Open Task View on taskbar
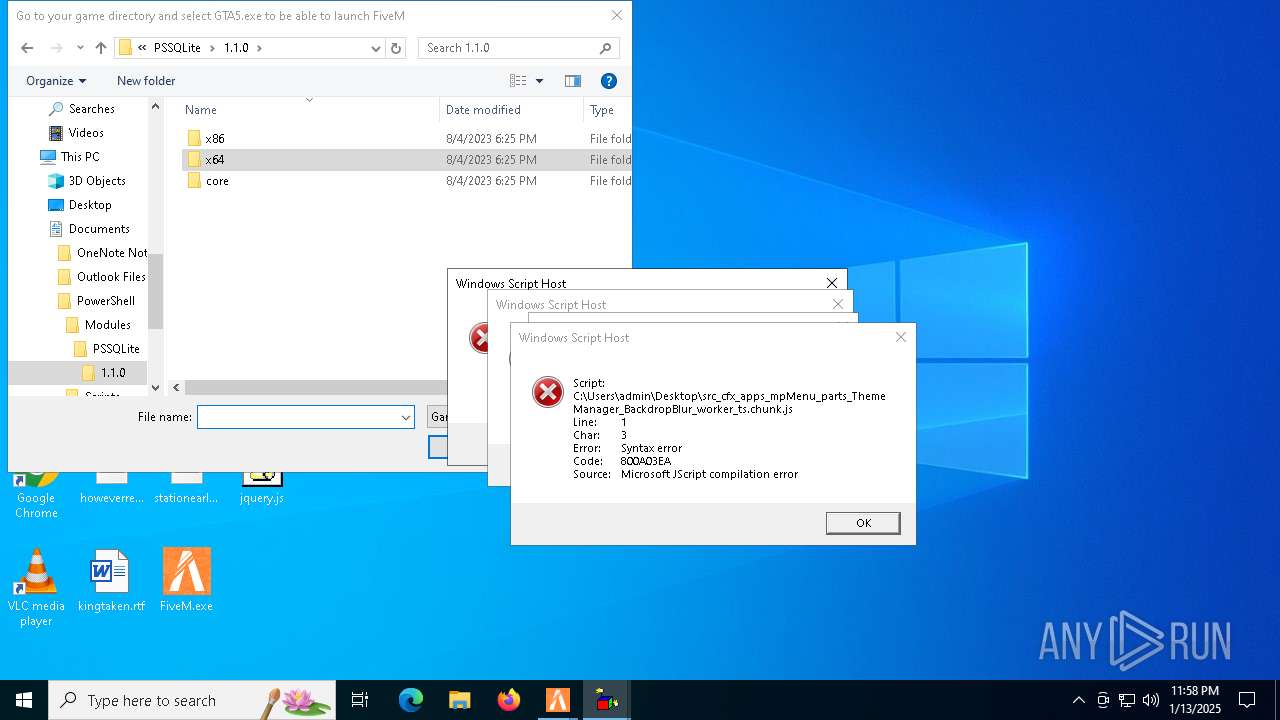1280x720 pixels. pos(360,700)
